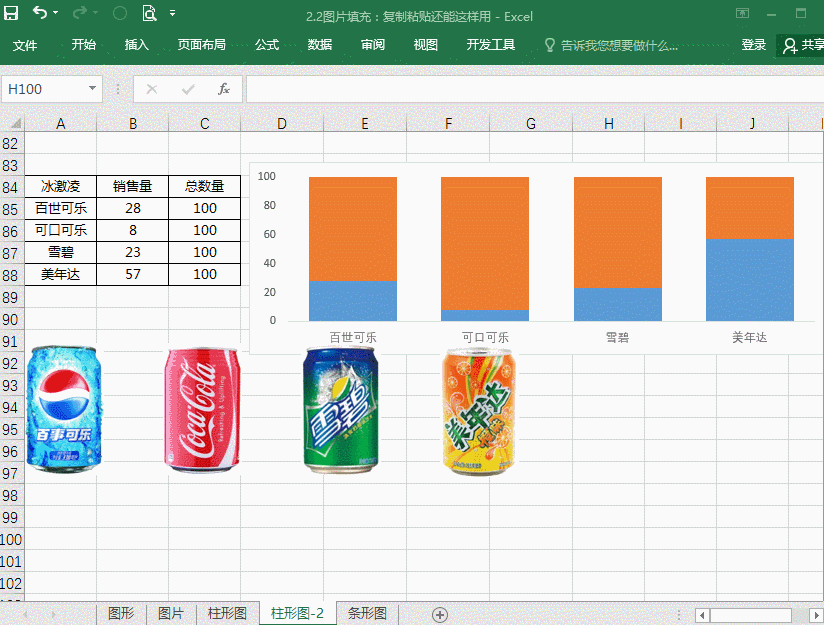The image size is (824, 625).
Task: Click the lightbulb Tell Me icon
Action: pos(550,45)
